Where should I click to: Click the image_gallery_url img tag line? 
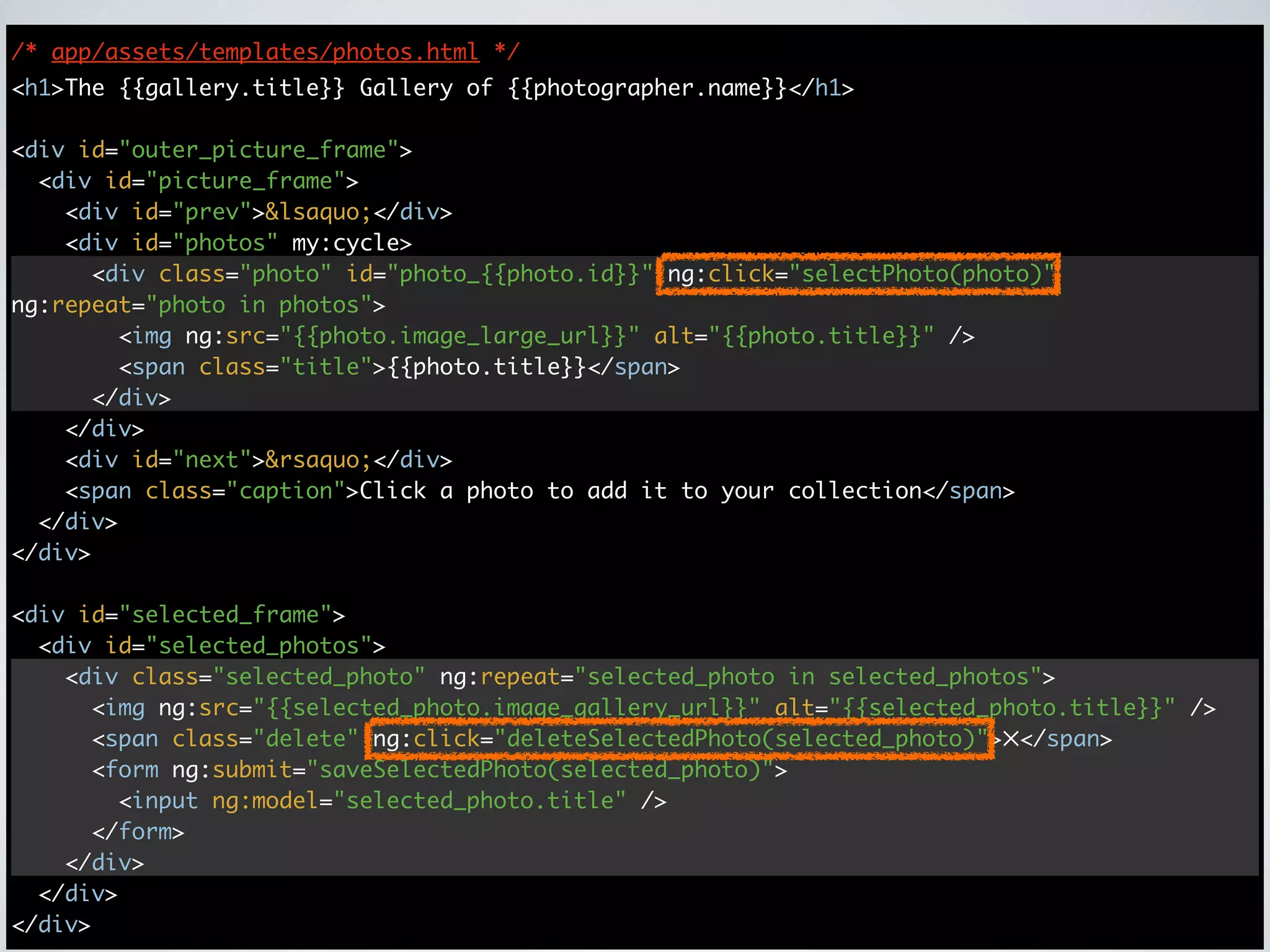pos(653,708)
